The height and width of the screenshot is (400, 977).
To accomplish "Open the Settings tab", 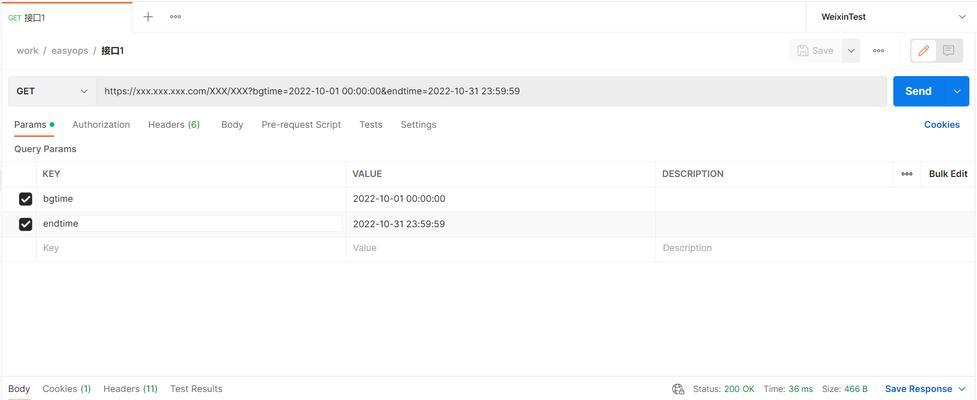I will click(x=418, y=125).
